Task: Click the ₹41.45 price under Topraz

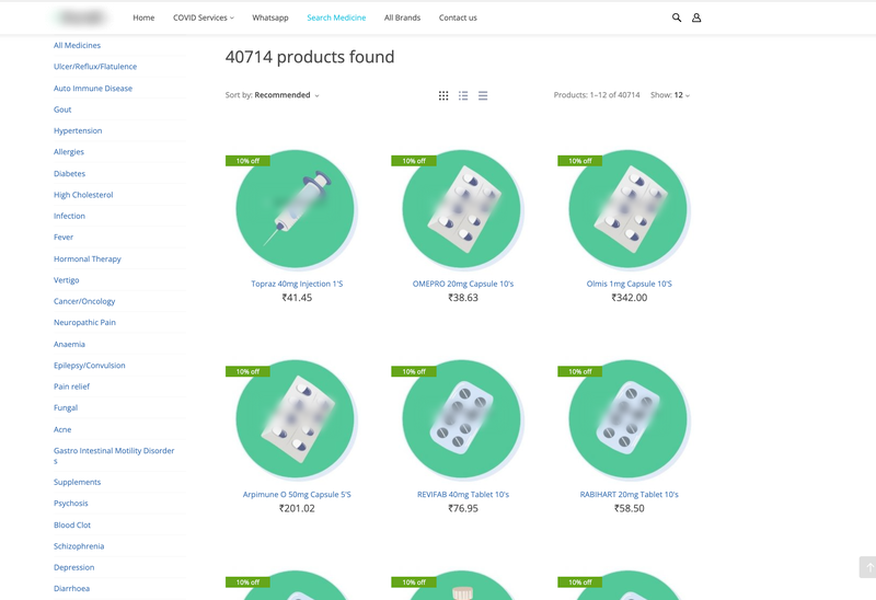Action: tap(297, 298)
